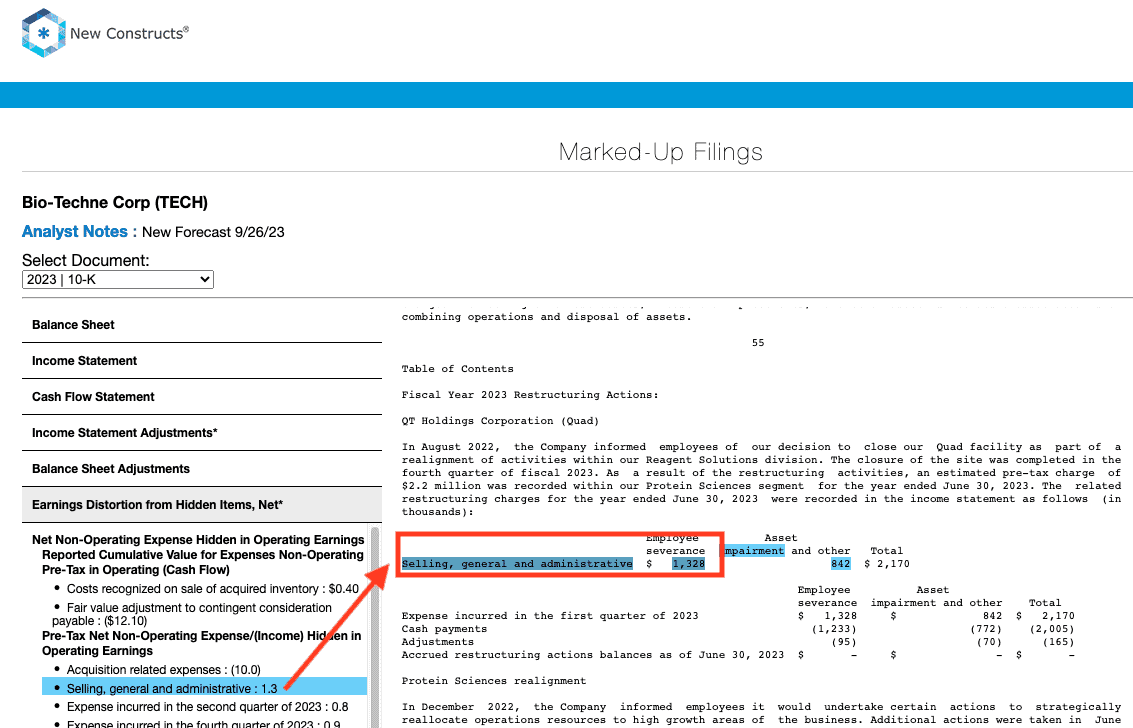Click the 'New Constructs' brand name text

point(129,33)
